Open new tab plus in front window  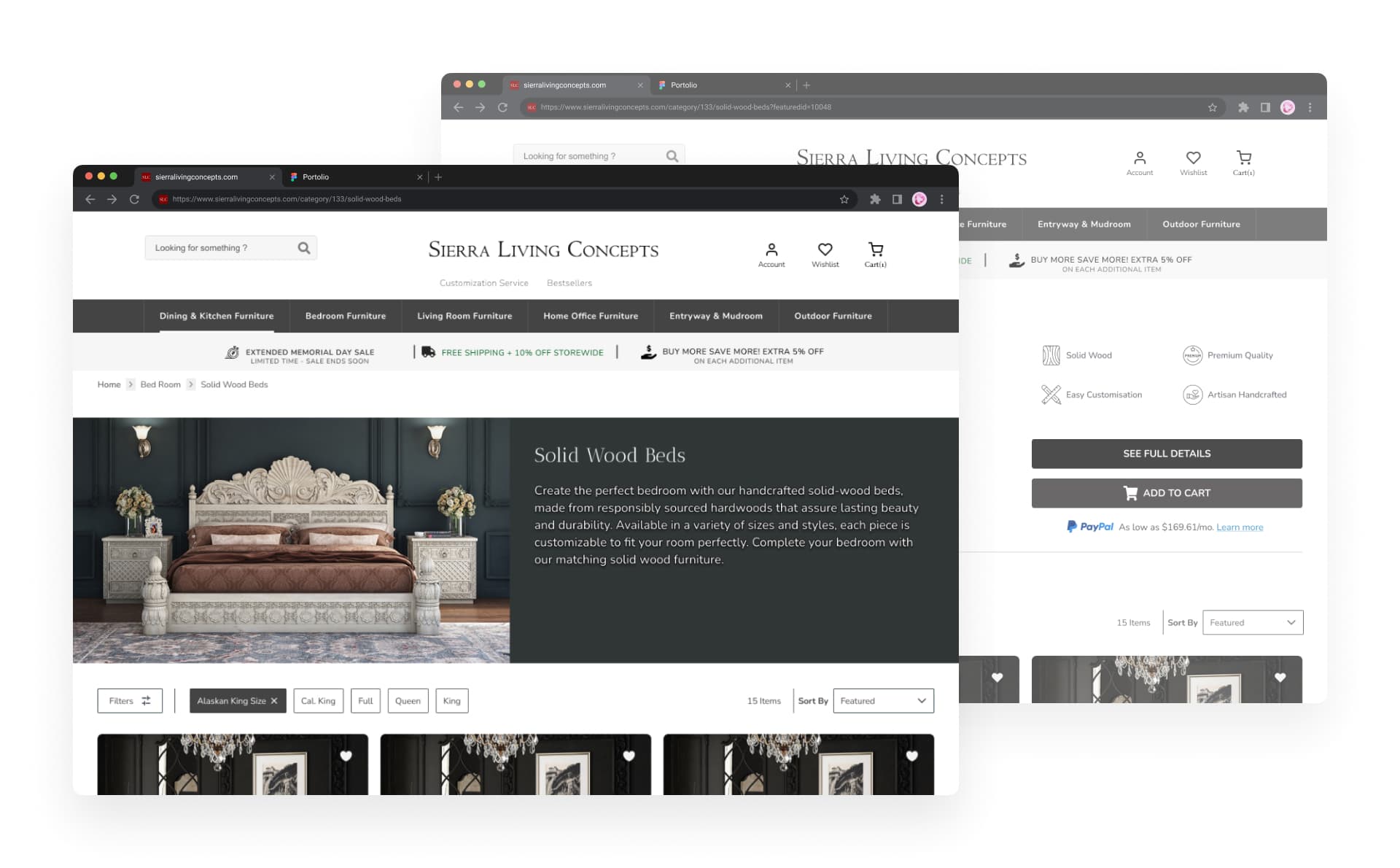438,177
